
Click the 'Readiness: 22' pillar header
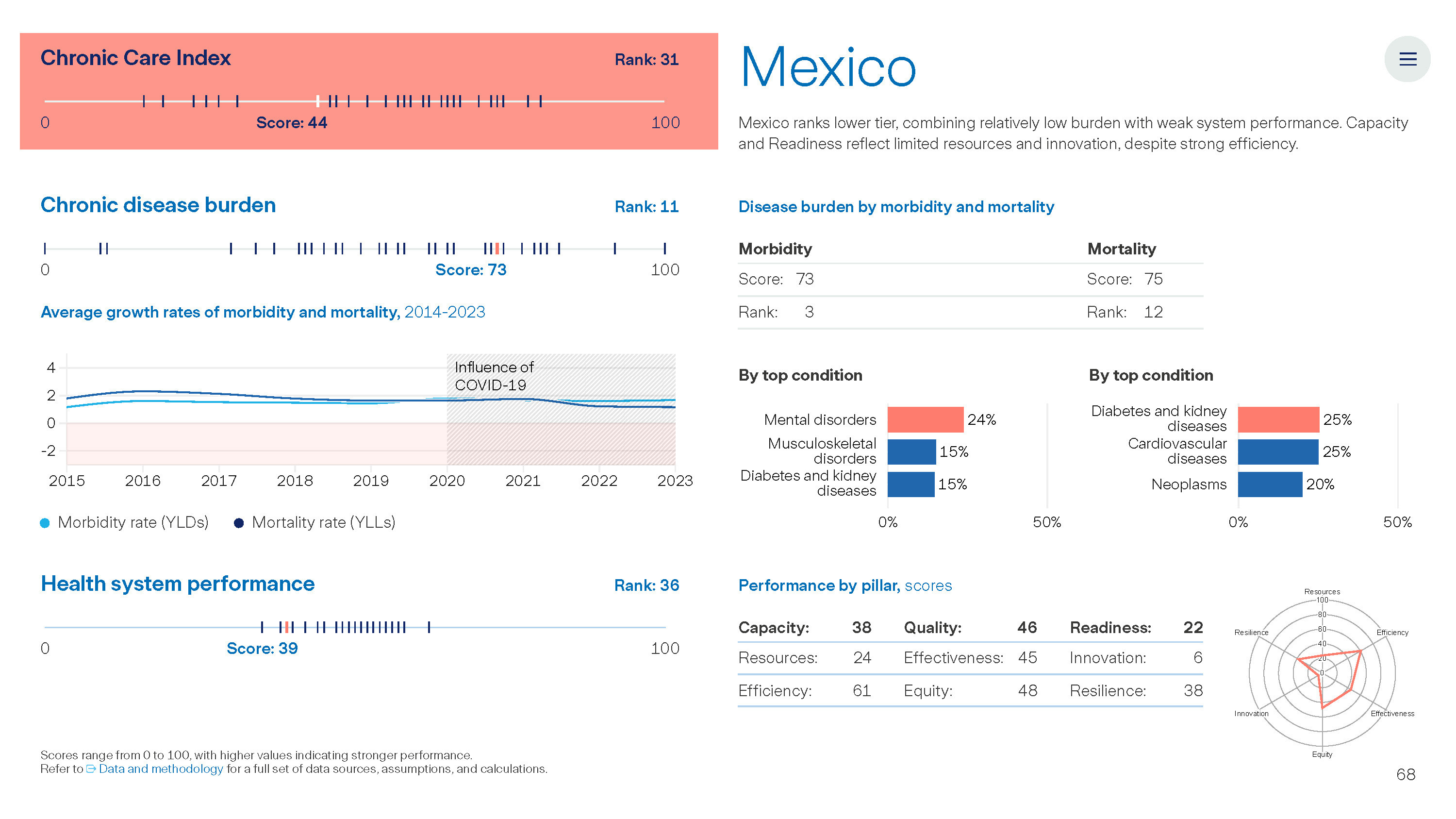[1136, 627]
